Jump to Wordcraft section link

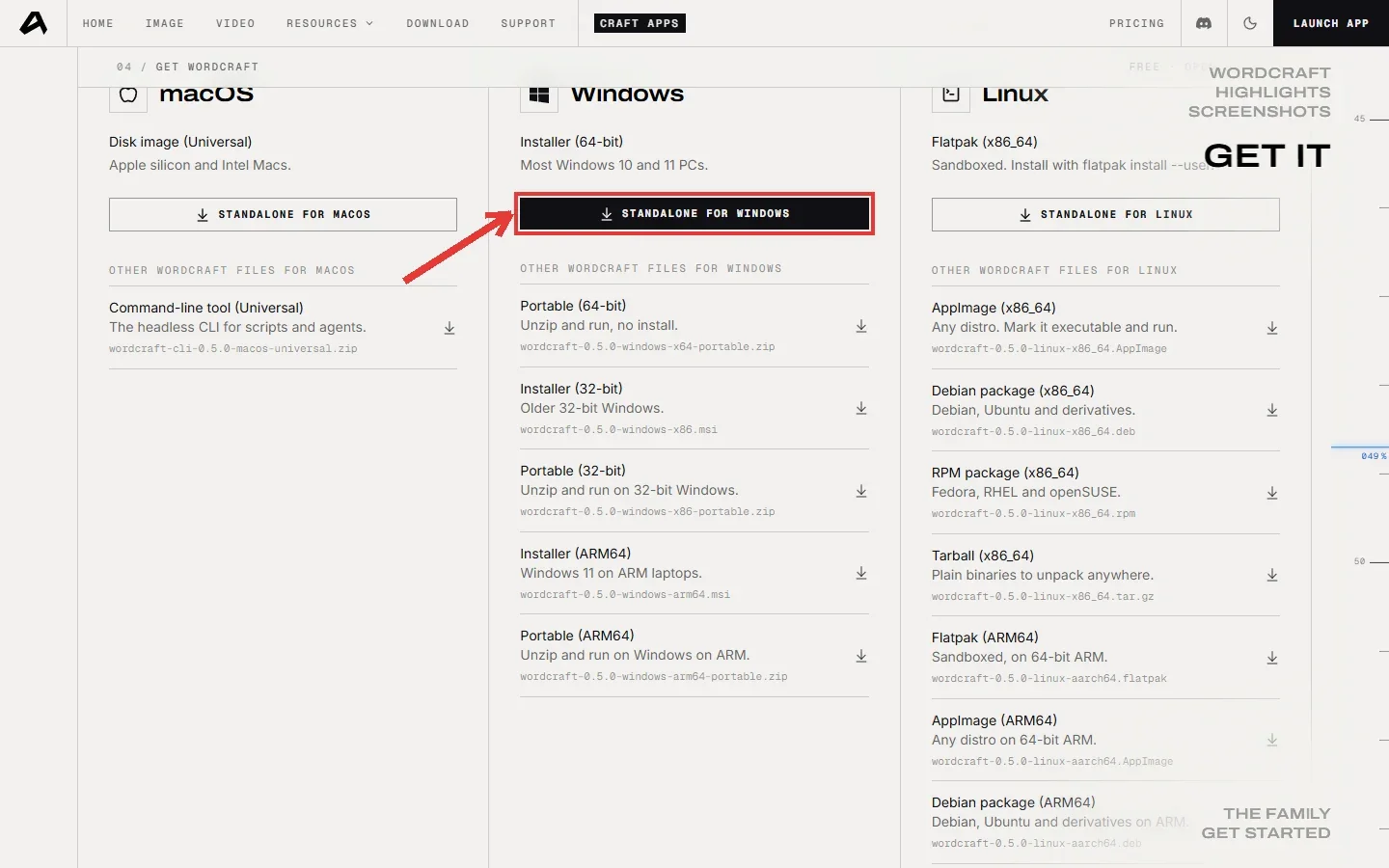click(1269, 73)
